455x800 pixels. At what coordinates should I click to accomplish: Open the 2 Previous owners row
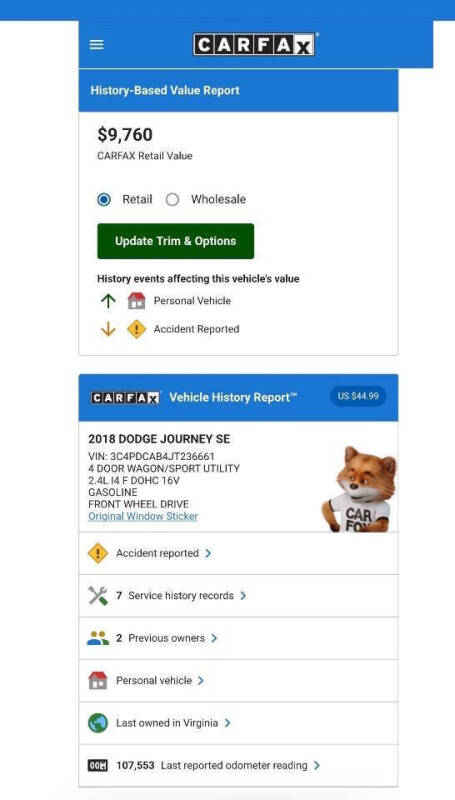[x=238, y=638]
